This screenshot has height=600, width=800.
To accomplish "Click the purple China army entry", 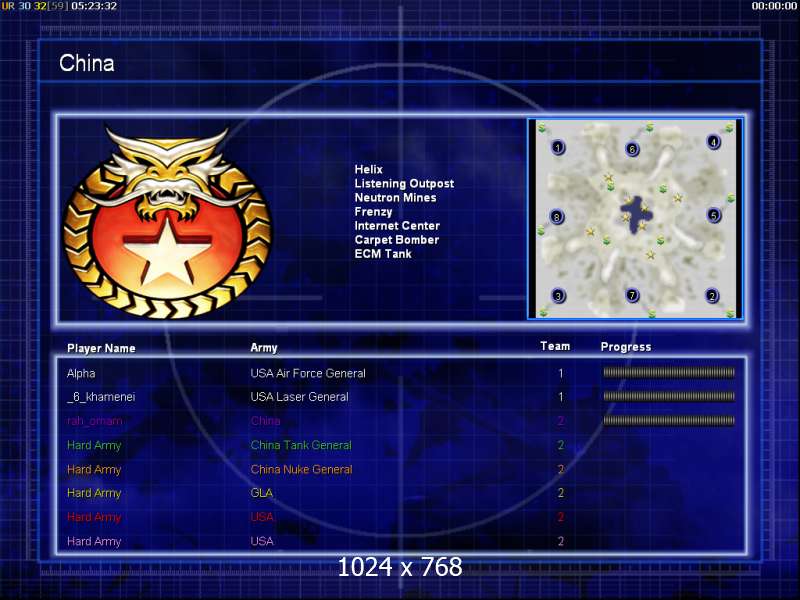I will pos(265,421).
